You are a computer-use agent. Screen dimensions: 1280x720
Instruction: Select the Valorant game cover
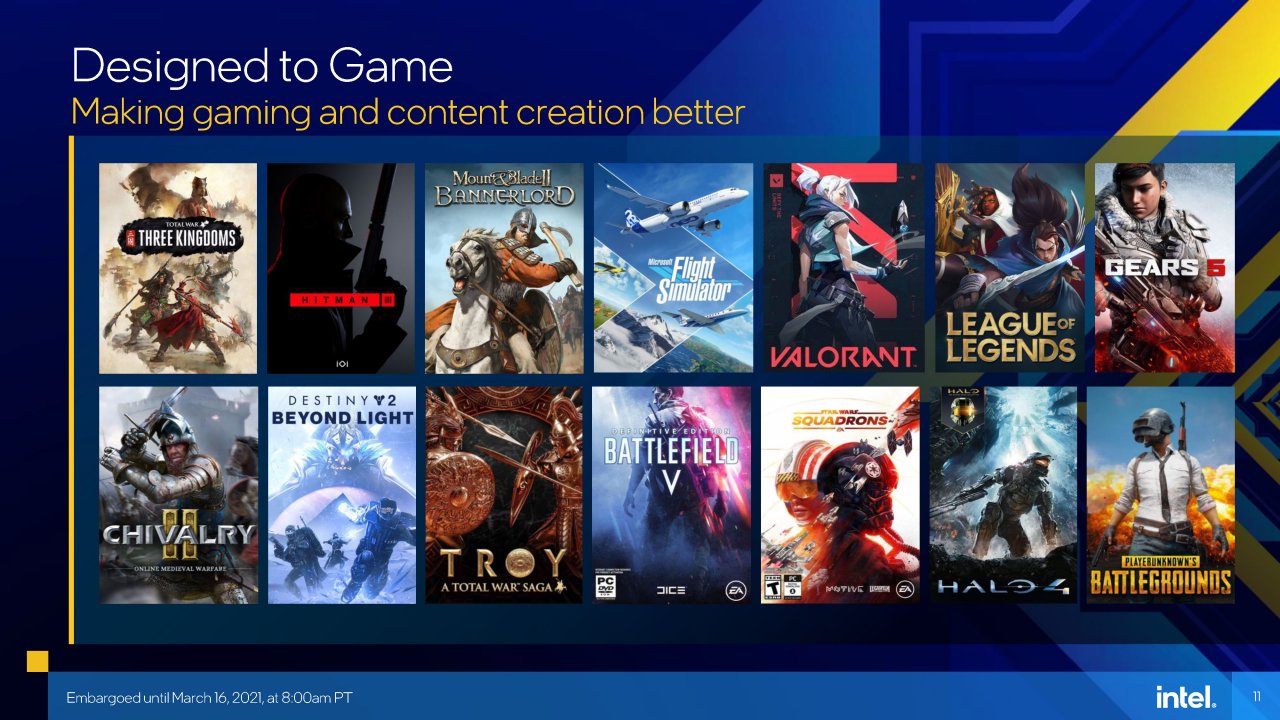842,268
